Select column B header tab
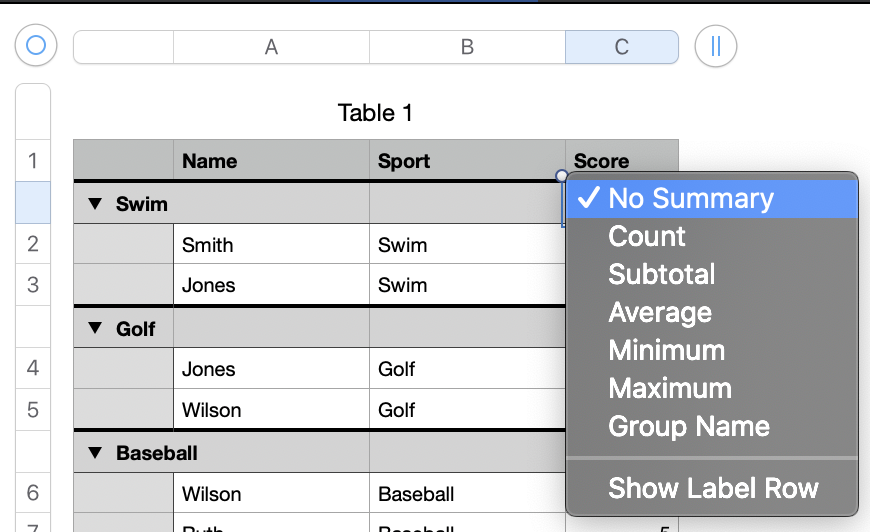This screenshot has height=532, width=870. (x=467, y=47)
